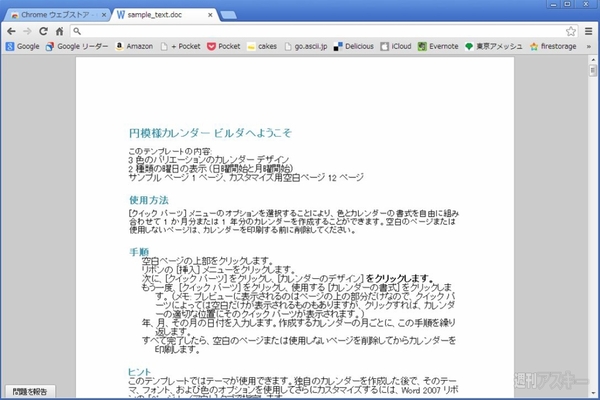
Task: Click the ヒント heading
Action: [x=139, y=372]
